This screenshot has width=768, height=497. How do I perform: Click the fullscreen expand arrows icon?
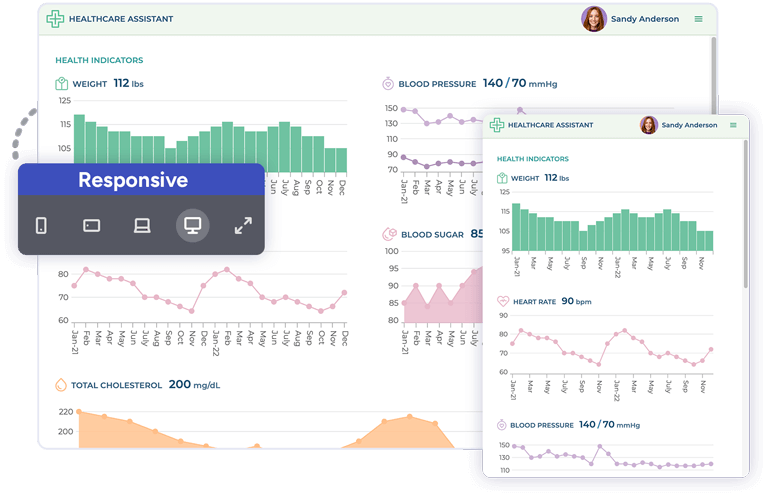[243, 226]
